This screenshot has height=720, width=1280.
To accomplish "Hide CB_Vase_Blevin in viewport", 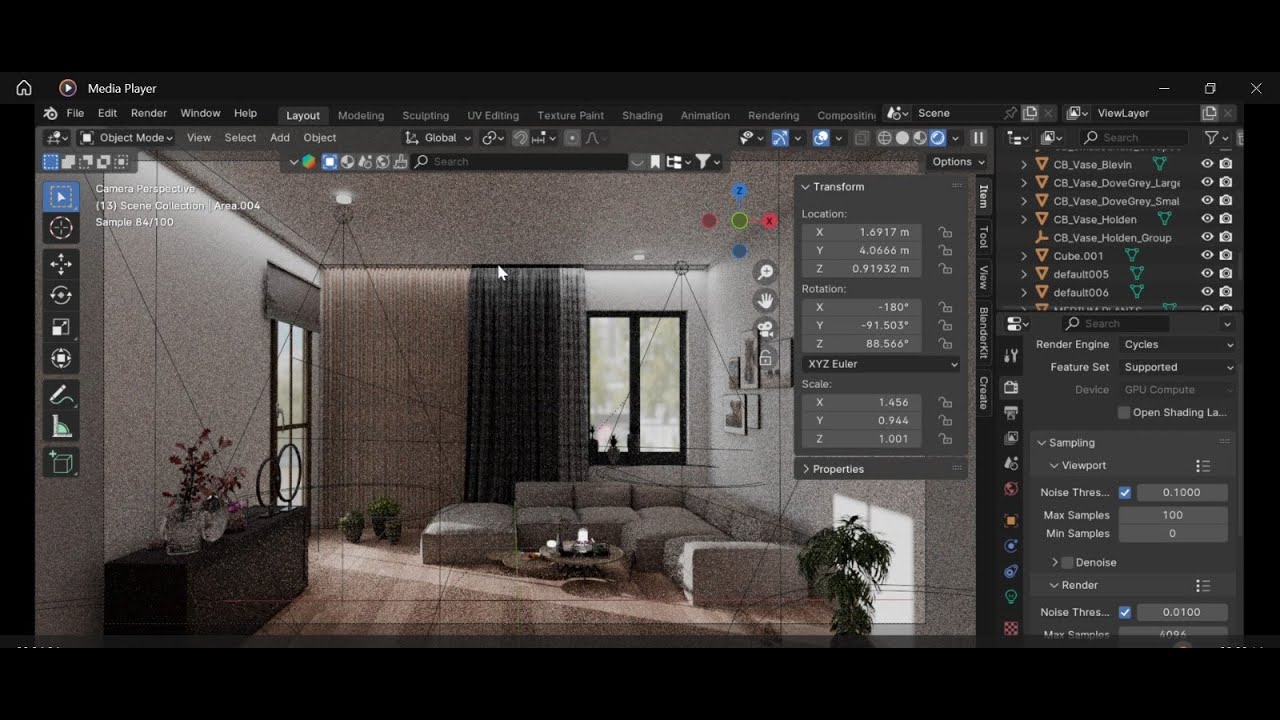I will point(1207,164).
